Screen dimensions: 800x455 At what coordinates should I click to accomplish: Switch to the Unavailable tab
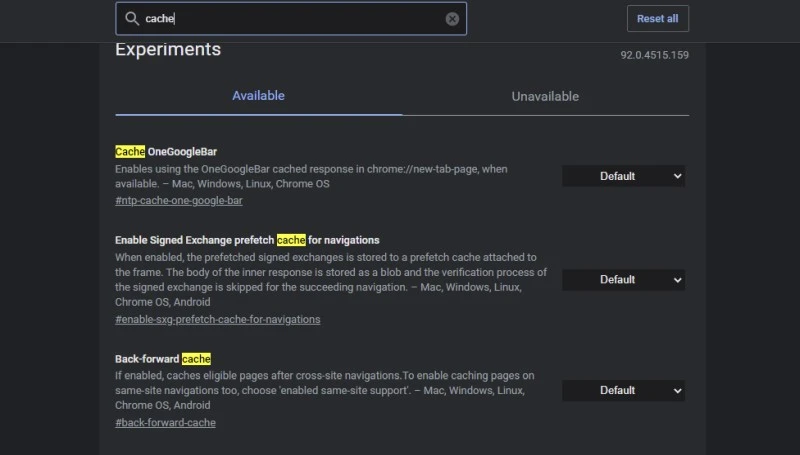(545, 97)
